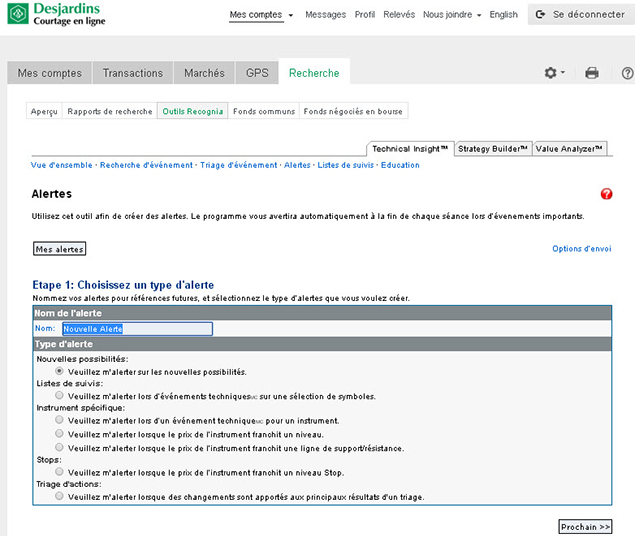
Task: Select radio for sélection de symboles alert
Action: coord(59,395)
